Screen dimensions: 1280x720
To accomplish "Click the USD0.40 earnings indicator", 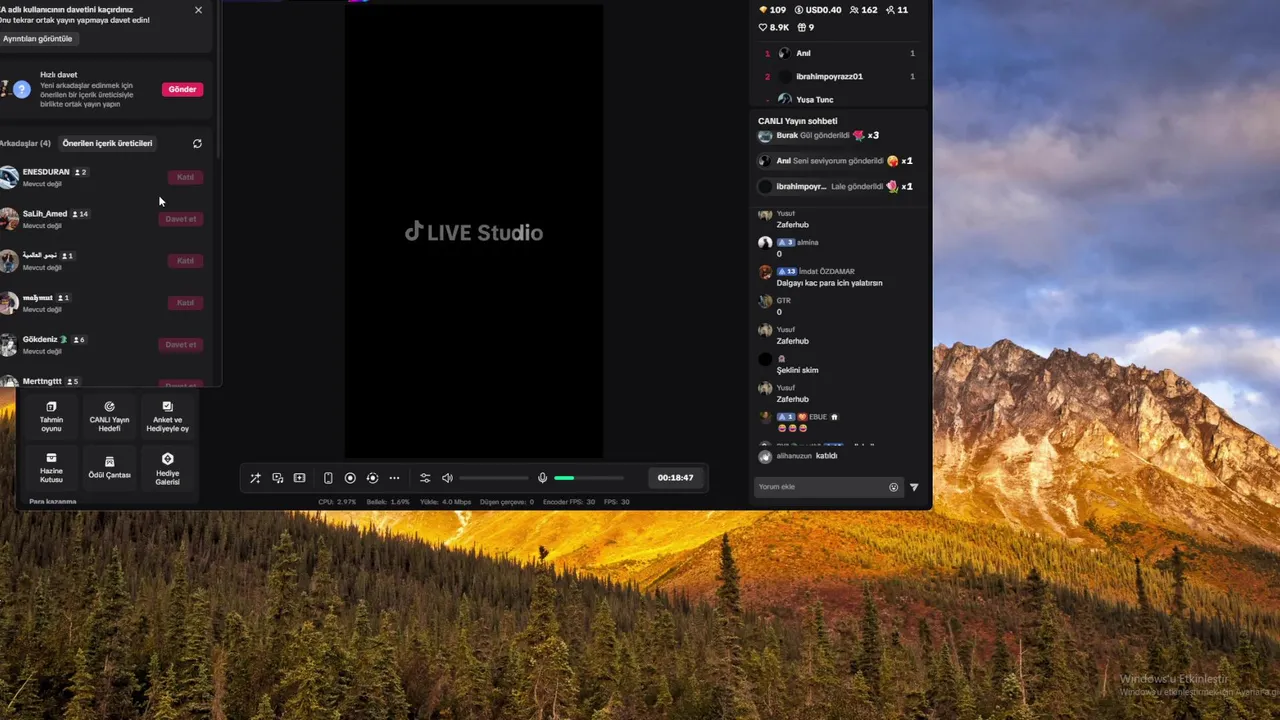I will click(x=817, y=10).
